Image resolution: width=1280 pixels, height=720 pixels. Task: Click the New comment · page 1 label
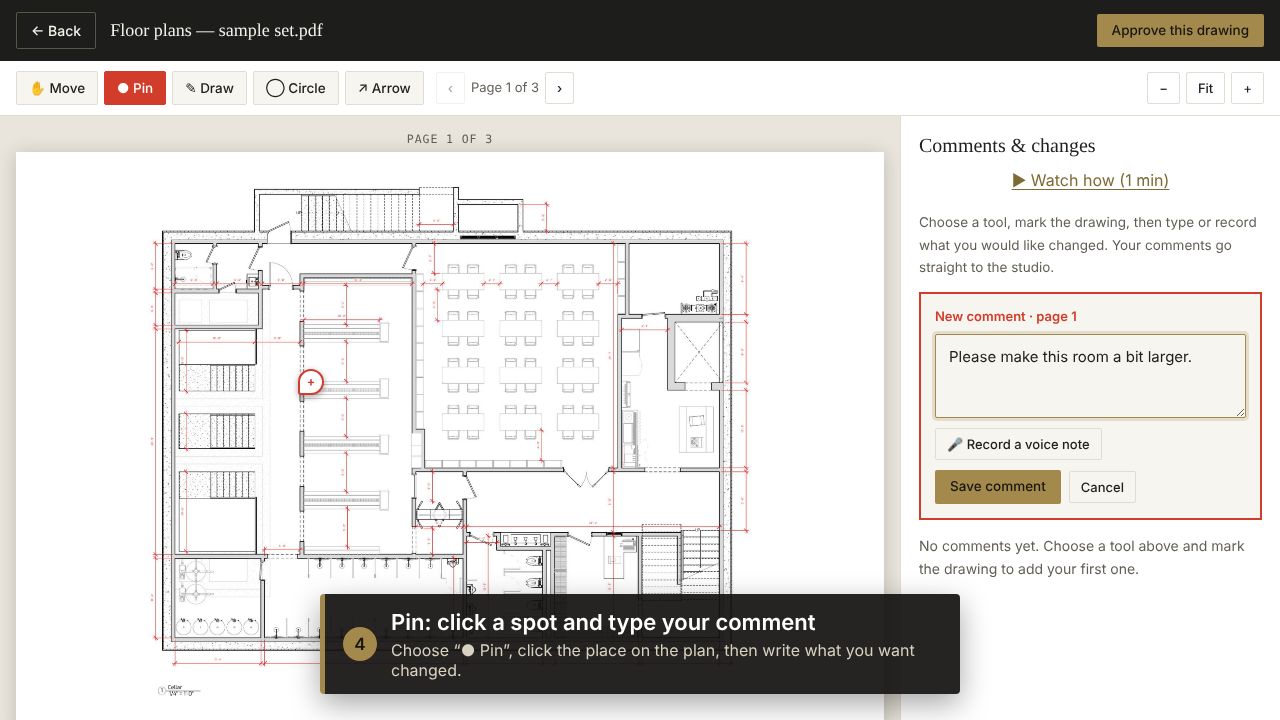1006,316
